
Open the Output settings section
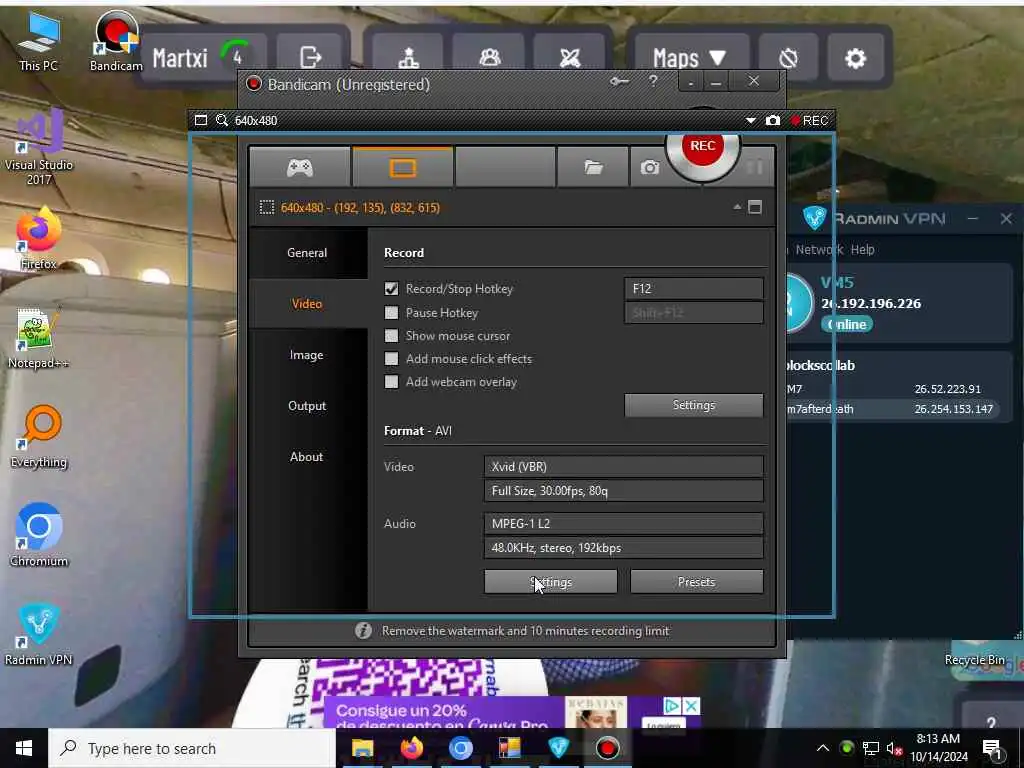[x=307, y=406]
